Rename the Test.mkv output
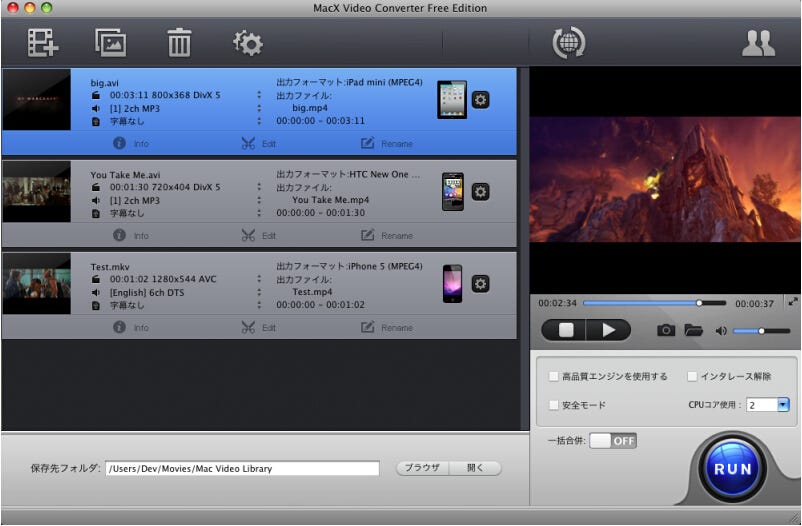The width and height of the screenshot is (802, 526). pos(387,327)
